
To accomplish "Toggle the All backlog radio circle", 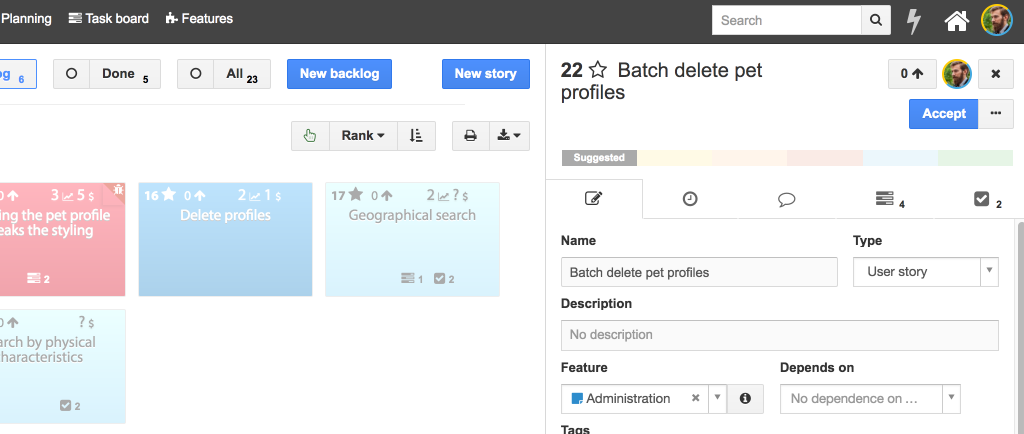I will 195,74.
